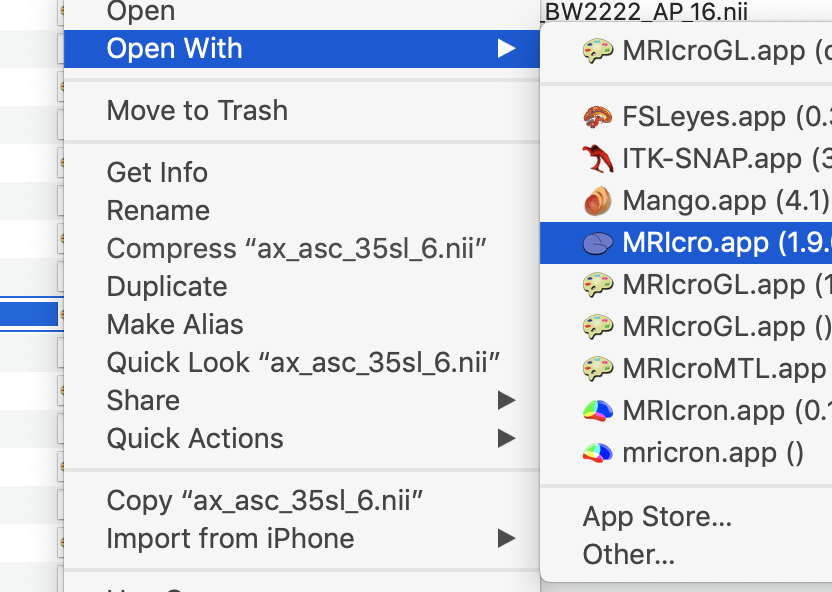
Task: Expand the Share submenu arrow
Action: click(507, 401)
